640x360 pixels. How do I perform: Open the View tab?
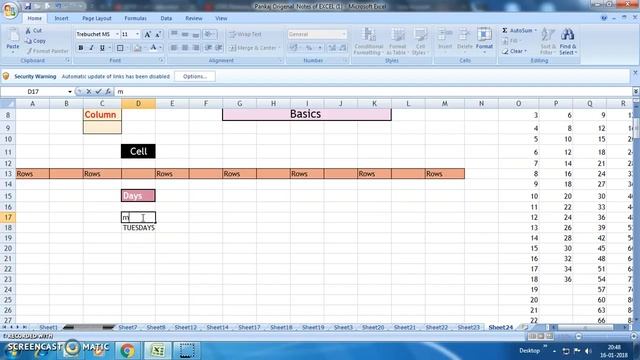click(x=221, y=18)
